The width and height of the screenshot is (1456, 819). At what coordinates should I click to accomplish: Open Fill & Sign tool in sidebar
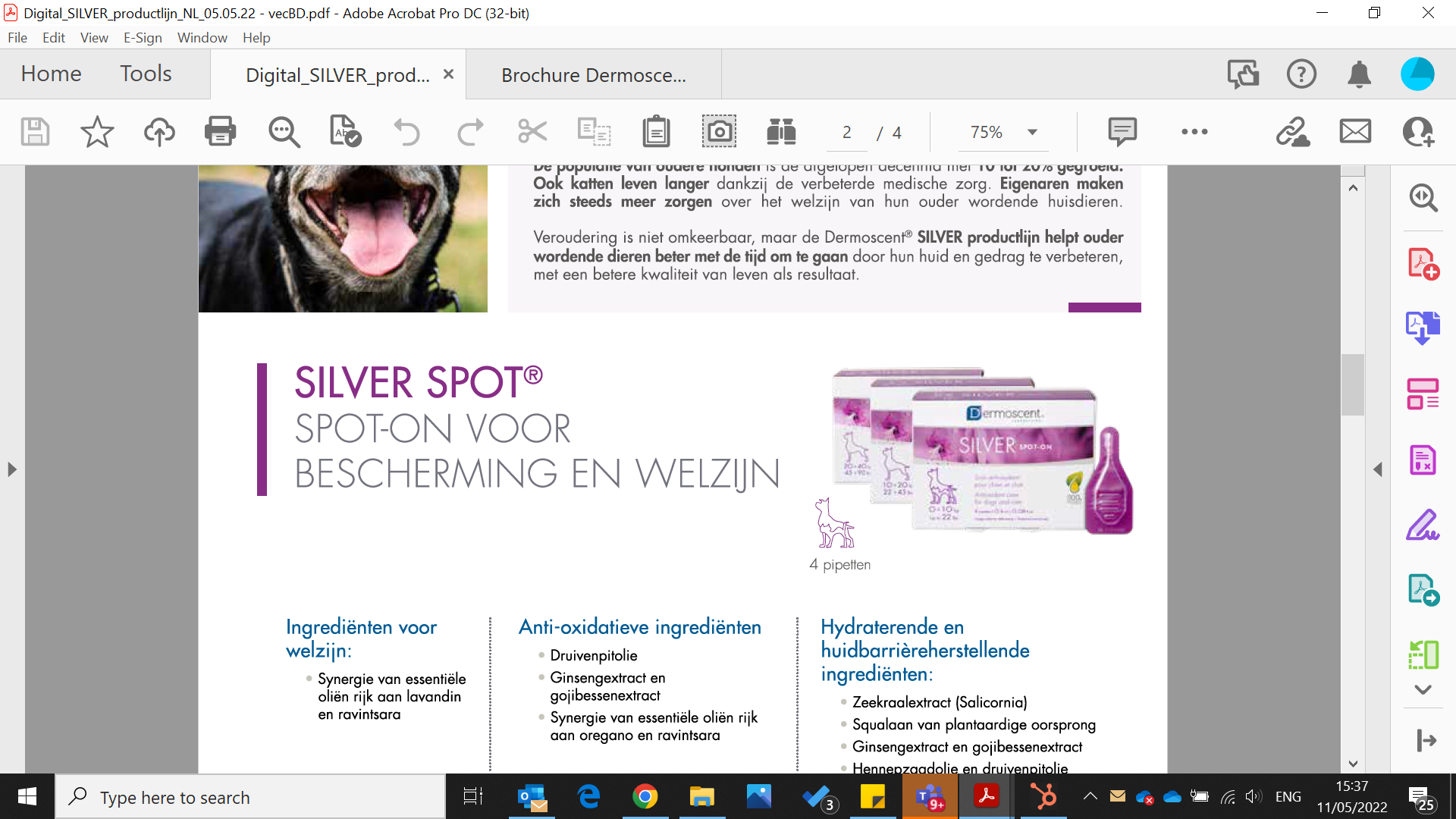(1423, 526)
